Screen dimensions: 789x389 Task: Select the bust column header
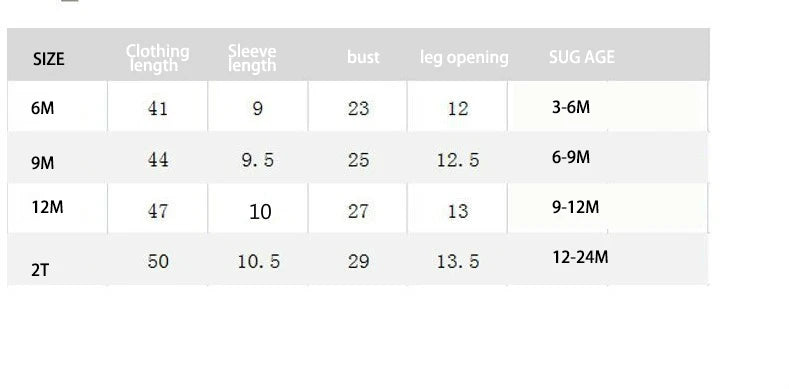363,57
